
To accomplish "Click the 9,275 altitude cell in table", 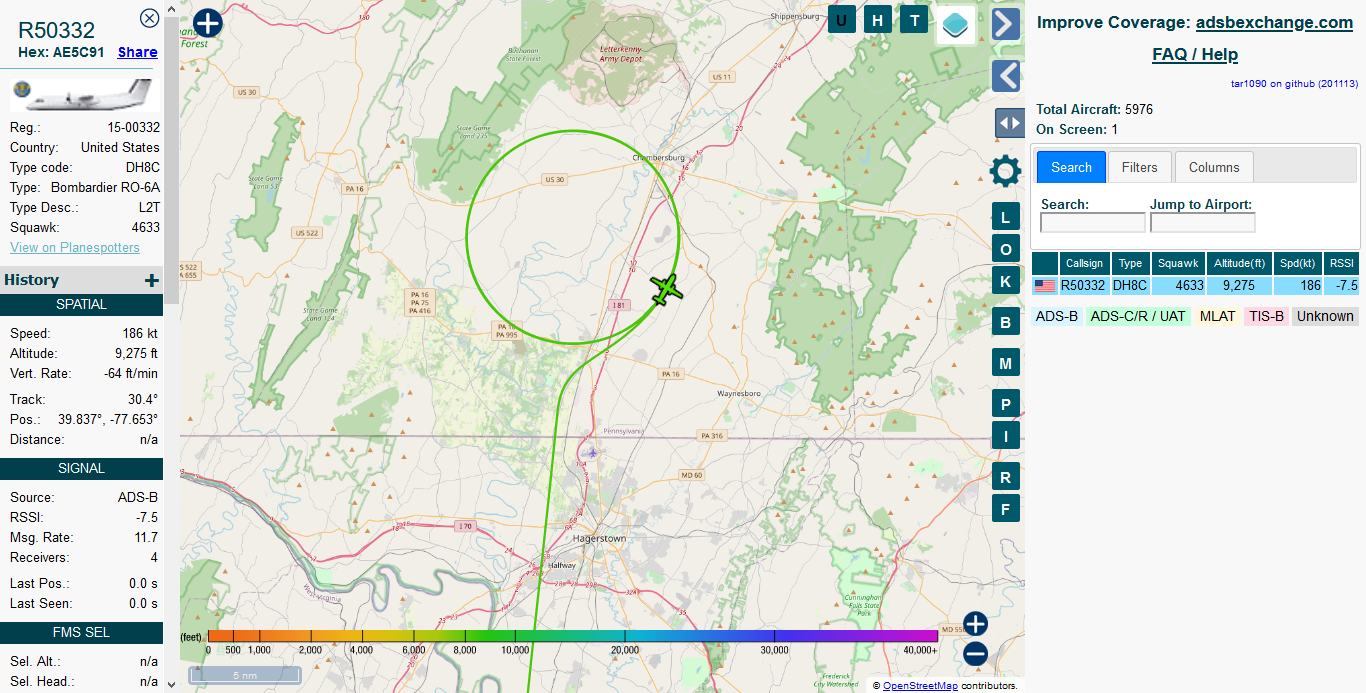I will 1239,286.
